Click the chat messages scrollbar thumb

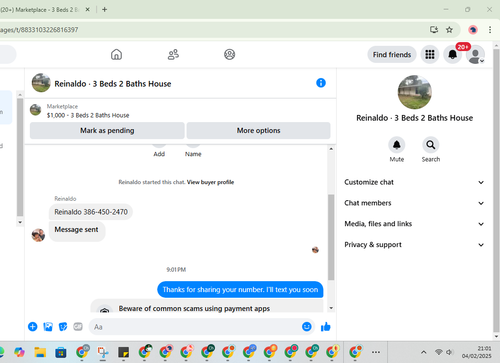tap(331, 237)
